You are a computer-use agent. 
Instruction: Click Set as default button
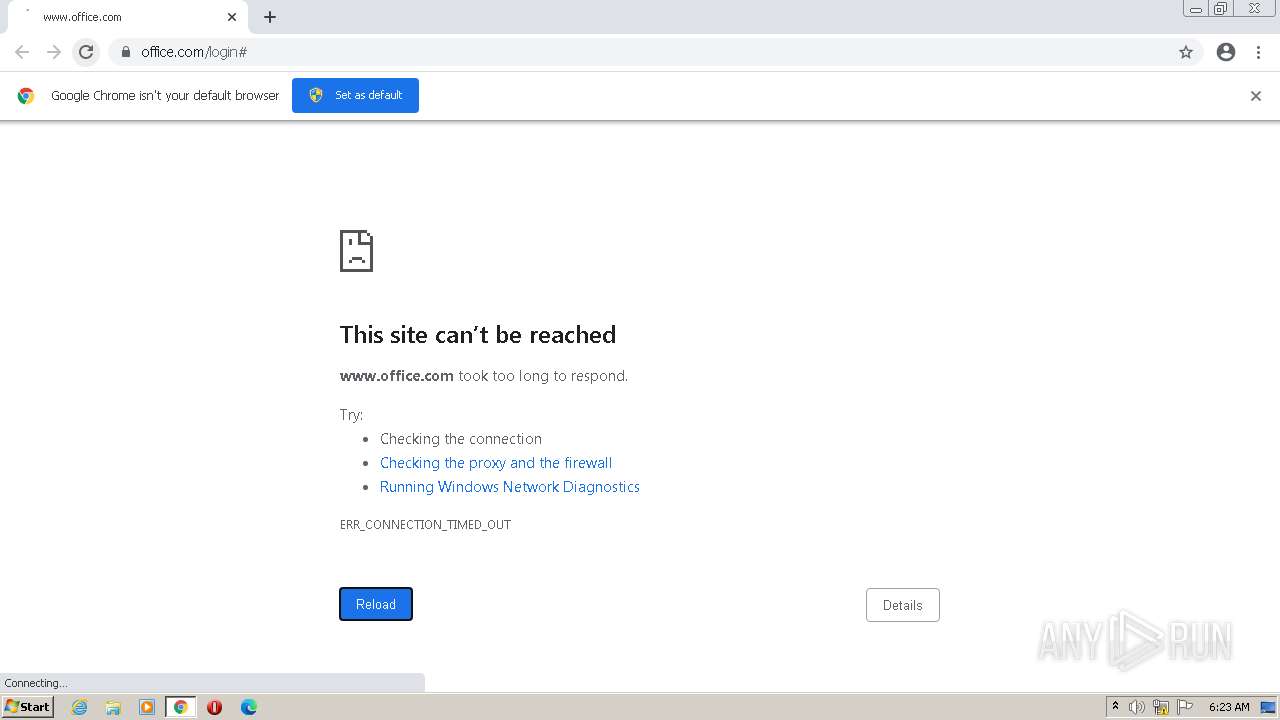[355, 95]
